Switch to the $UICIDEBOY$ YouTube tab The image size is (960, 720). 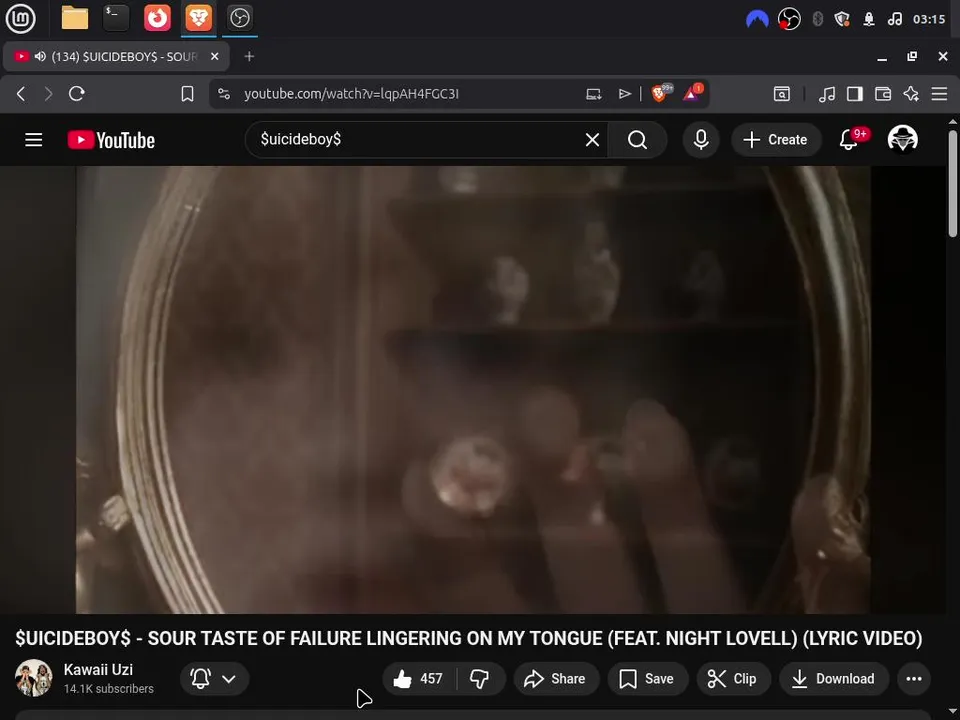point(116,56)
